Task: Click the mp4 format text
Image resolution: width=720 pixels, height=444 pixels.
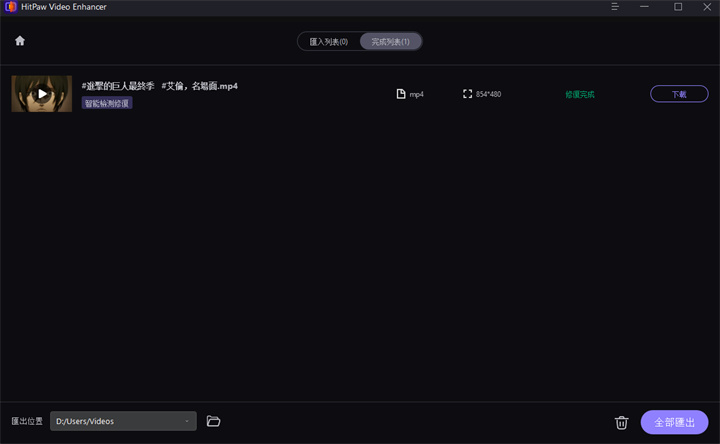Action: pos(416,95)
